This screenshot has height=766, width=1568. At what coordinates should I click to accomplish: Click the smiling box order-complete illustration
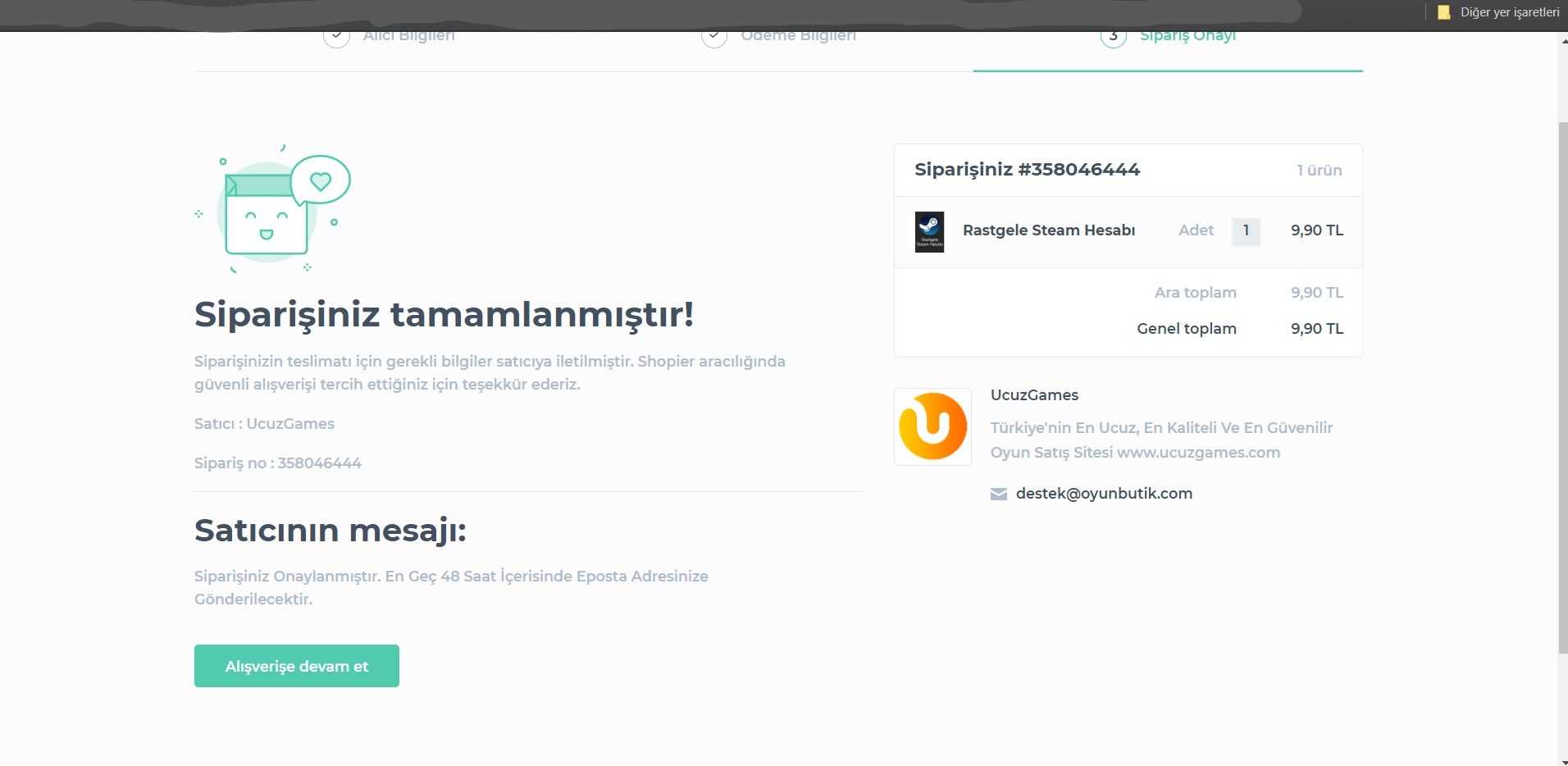pos(273,209)
